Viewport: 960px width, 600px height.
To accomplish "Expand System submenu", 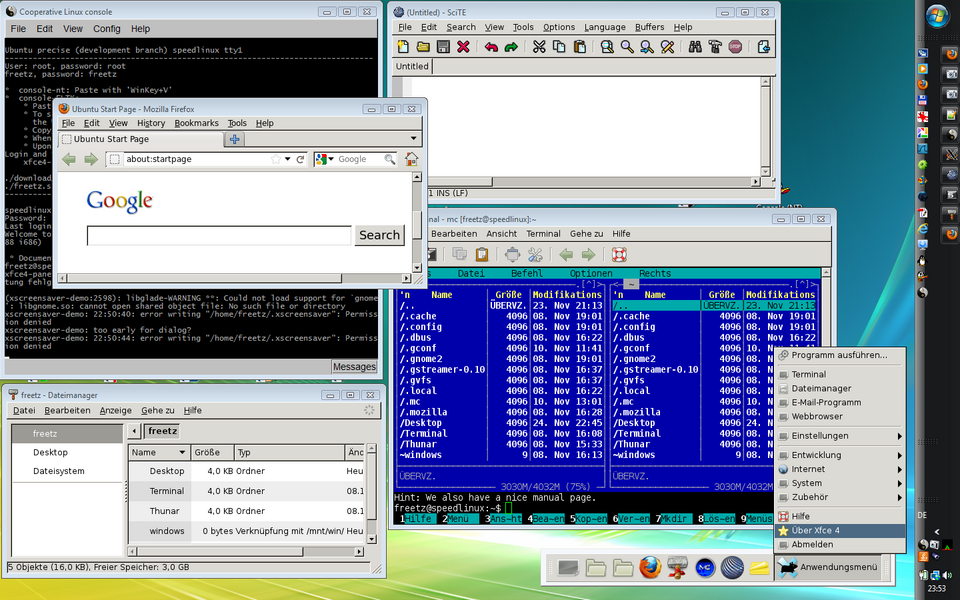I will (x=840, y=483).
